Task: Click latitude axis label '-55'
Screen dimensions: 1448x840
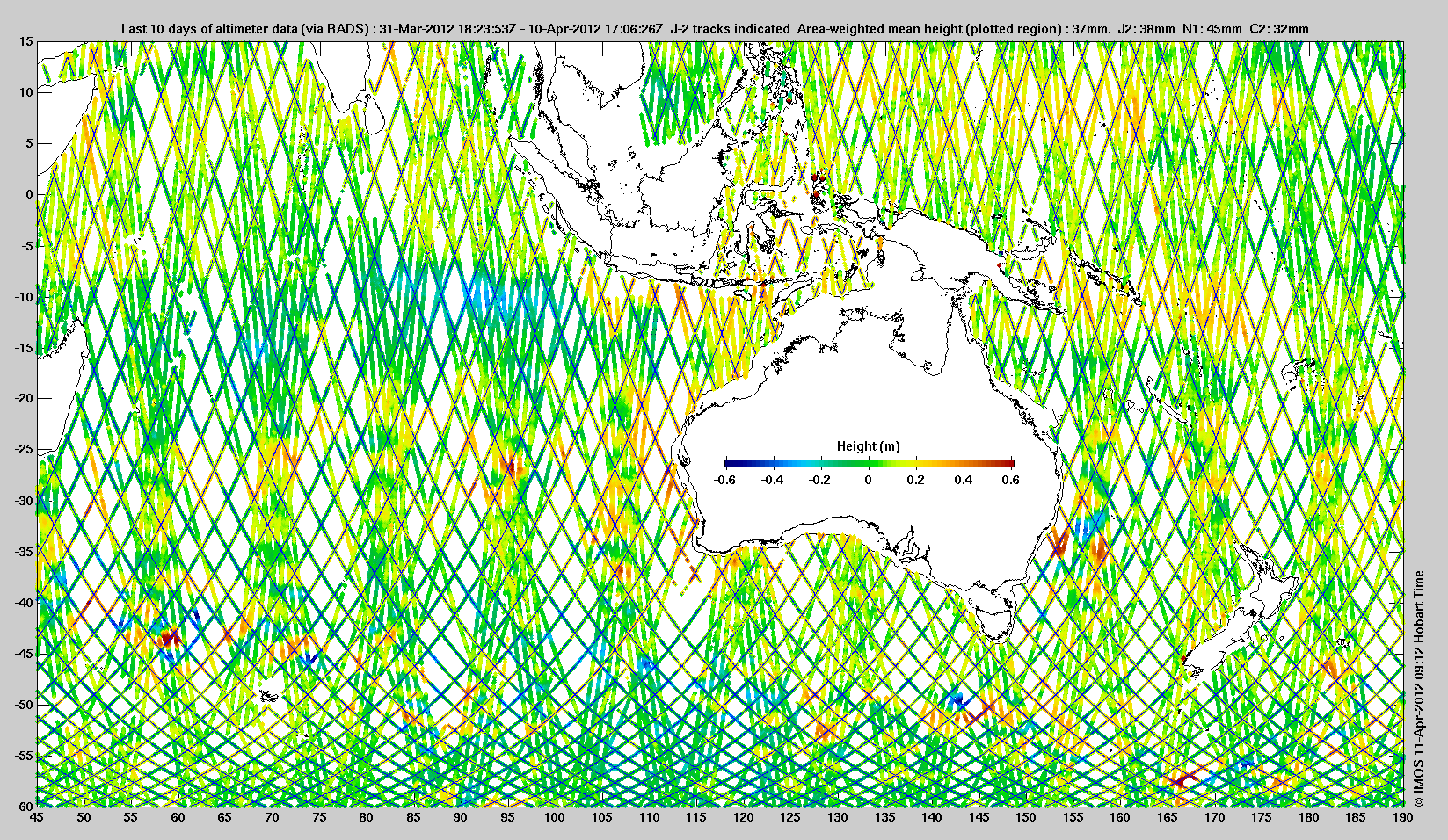Action: coord(24,756)
